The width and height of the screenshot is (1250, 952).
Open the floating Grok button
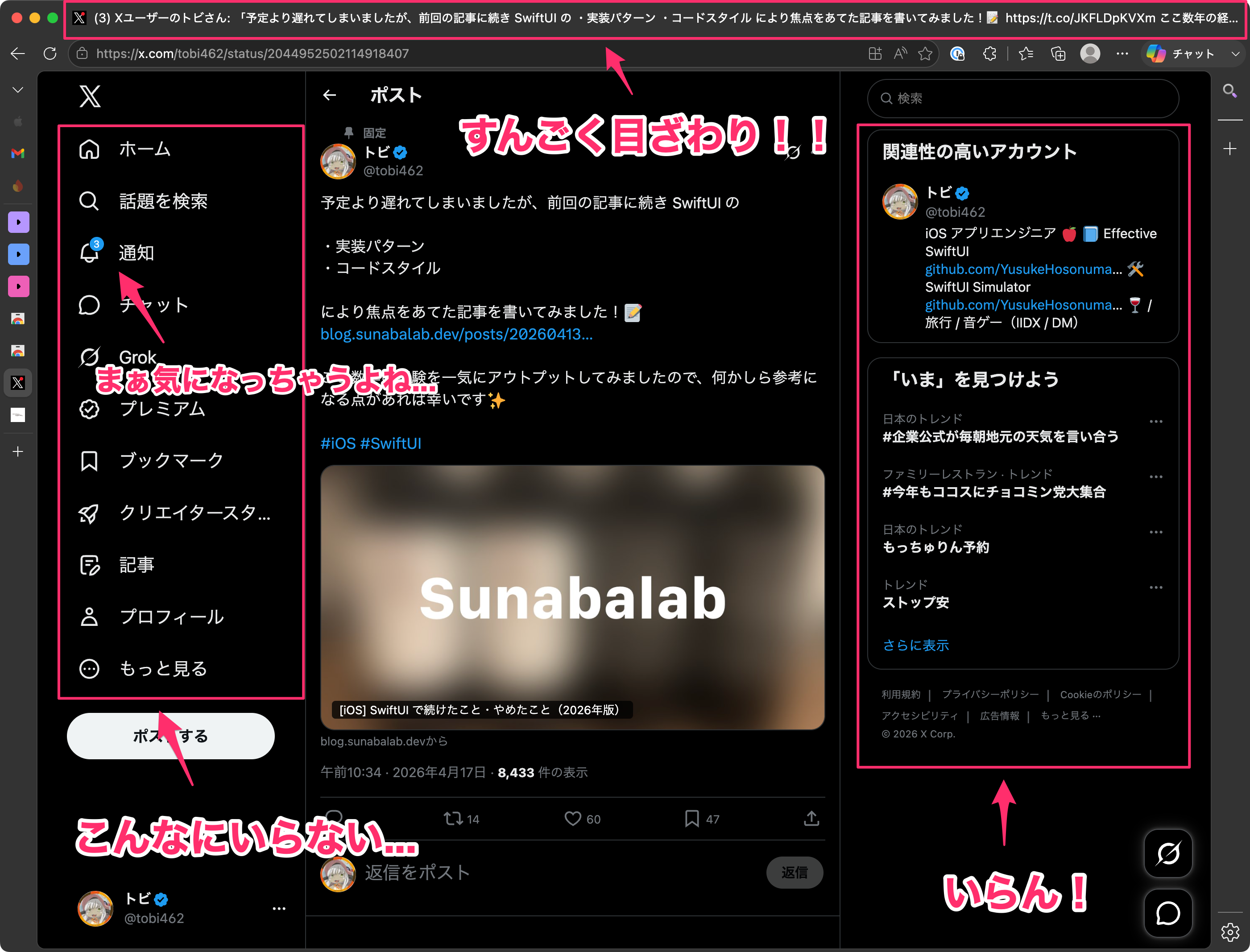pyautogui.click(x=1168, y=853)
